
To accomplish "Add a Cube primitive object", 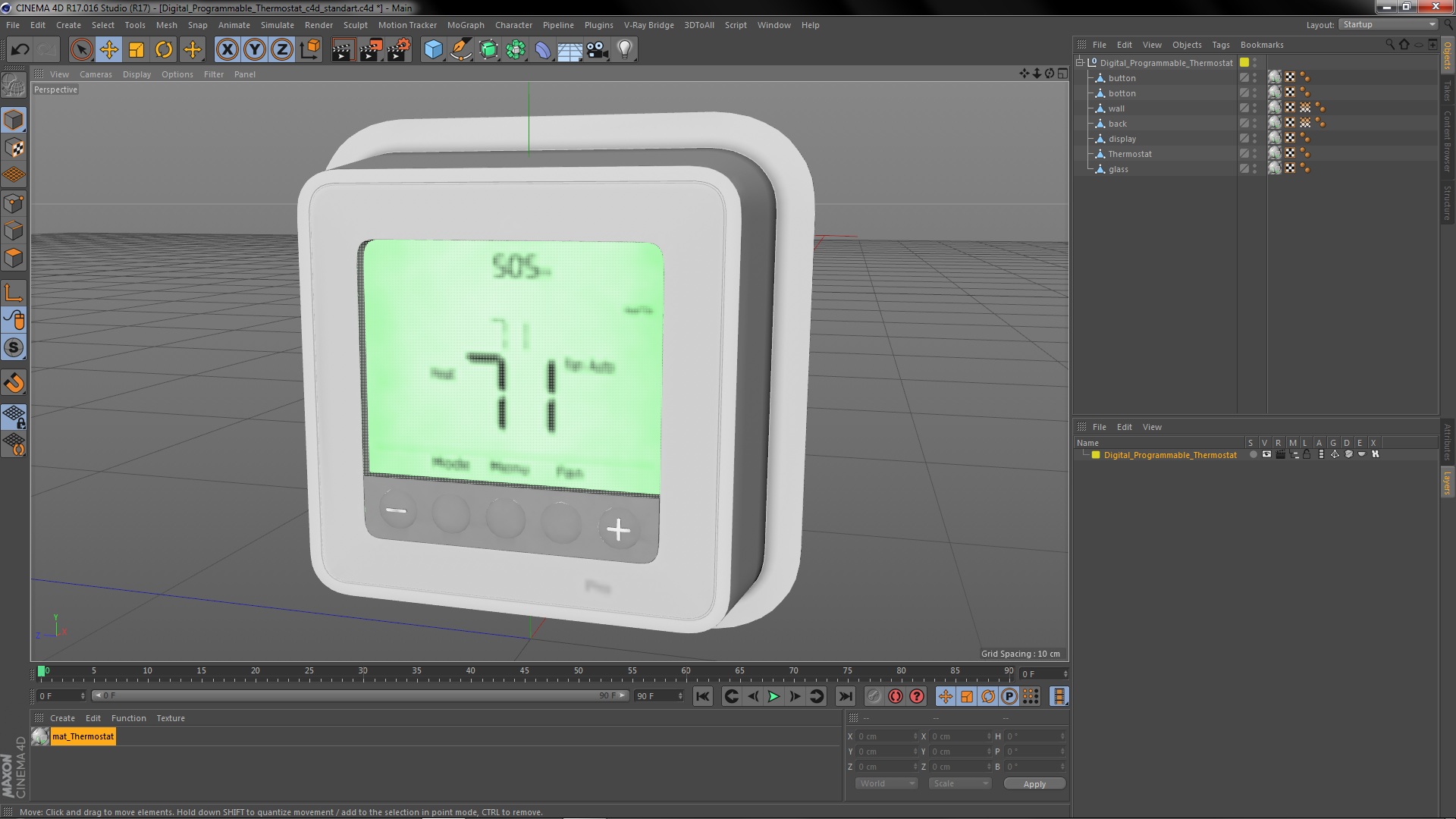I will point(433,50).
